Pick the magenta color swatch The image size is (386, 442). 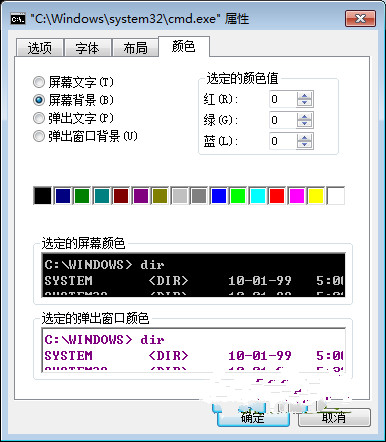(x=297, y=196)
